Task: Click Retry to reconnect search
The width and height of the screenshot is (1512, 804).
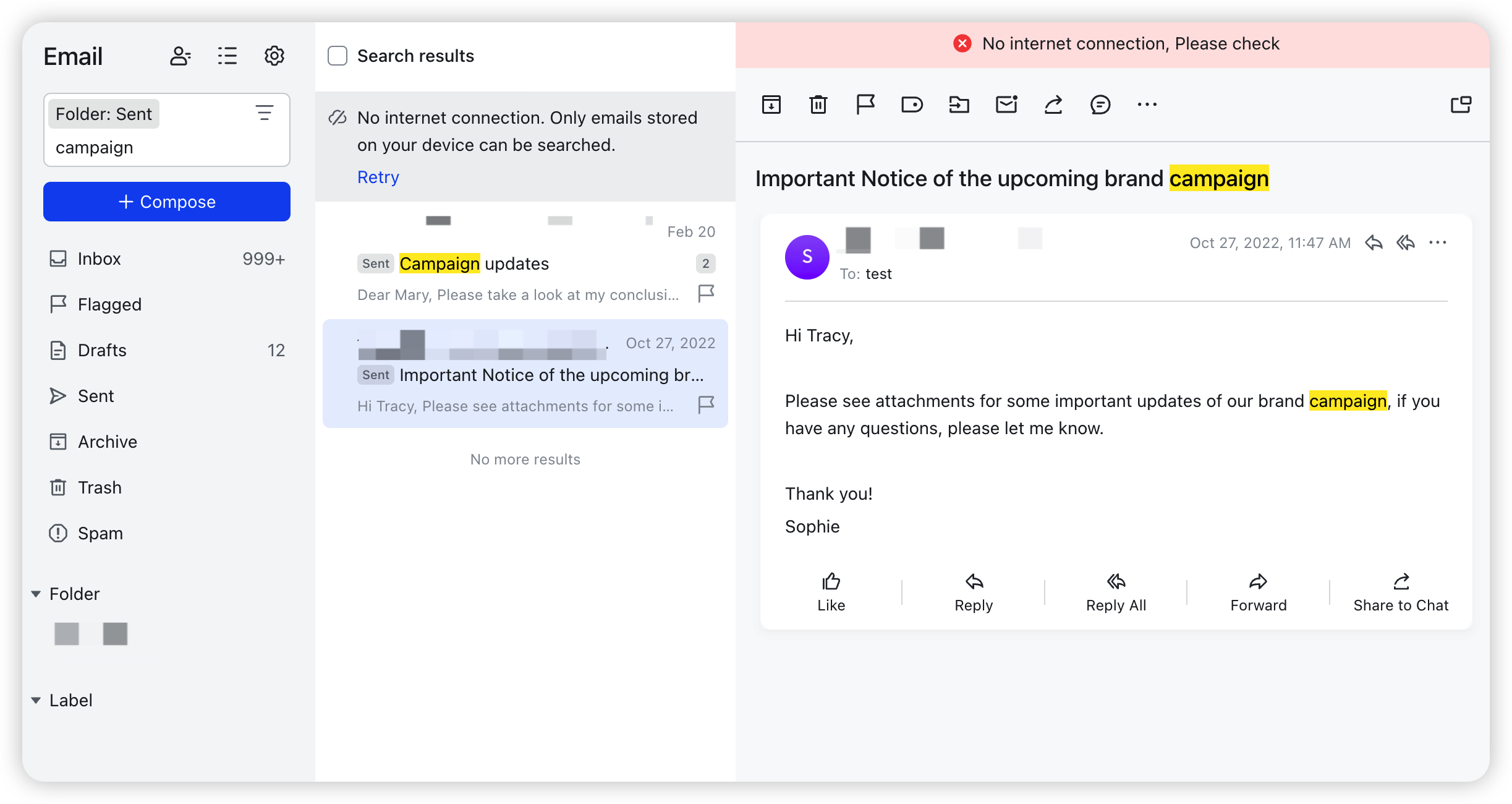Action: point(377,177)
